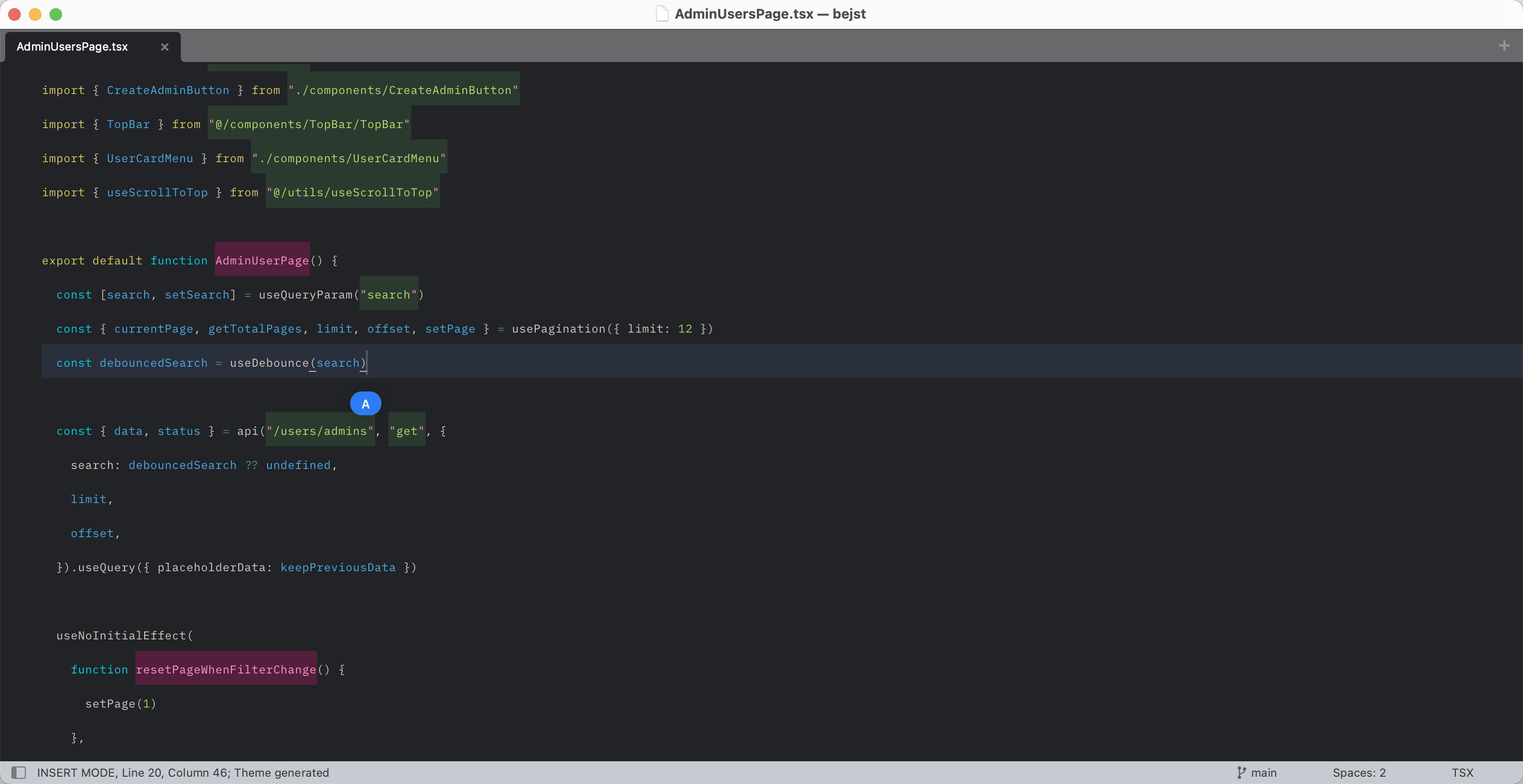Click the window title AdminUsersPage.tsx — bejst
1523x784 pixels.
pos(770,13)
